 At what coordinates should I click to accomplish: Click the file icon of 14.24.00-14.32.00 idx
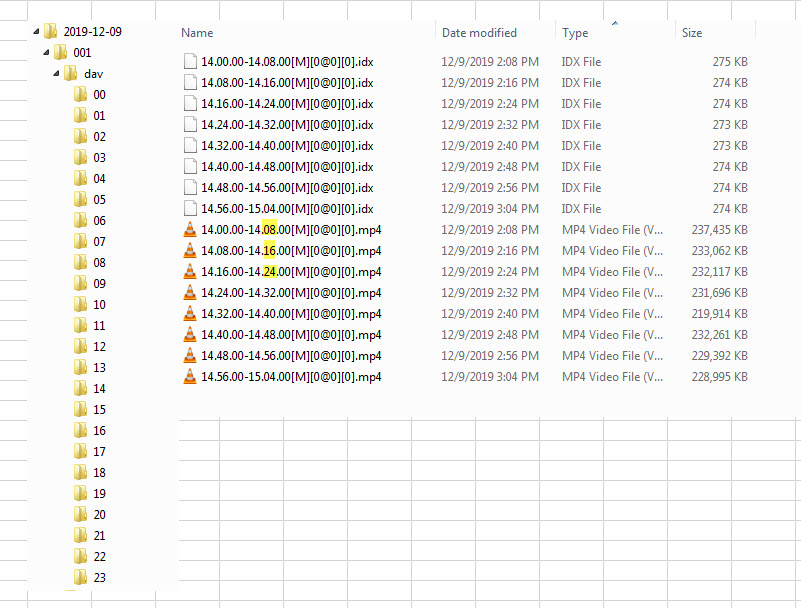(190, 125)
